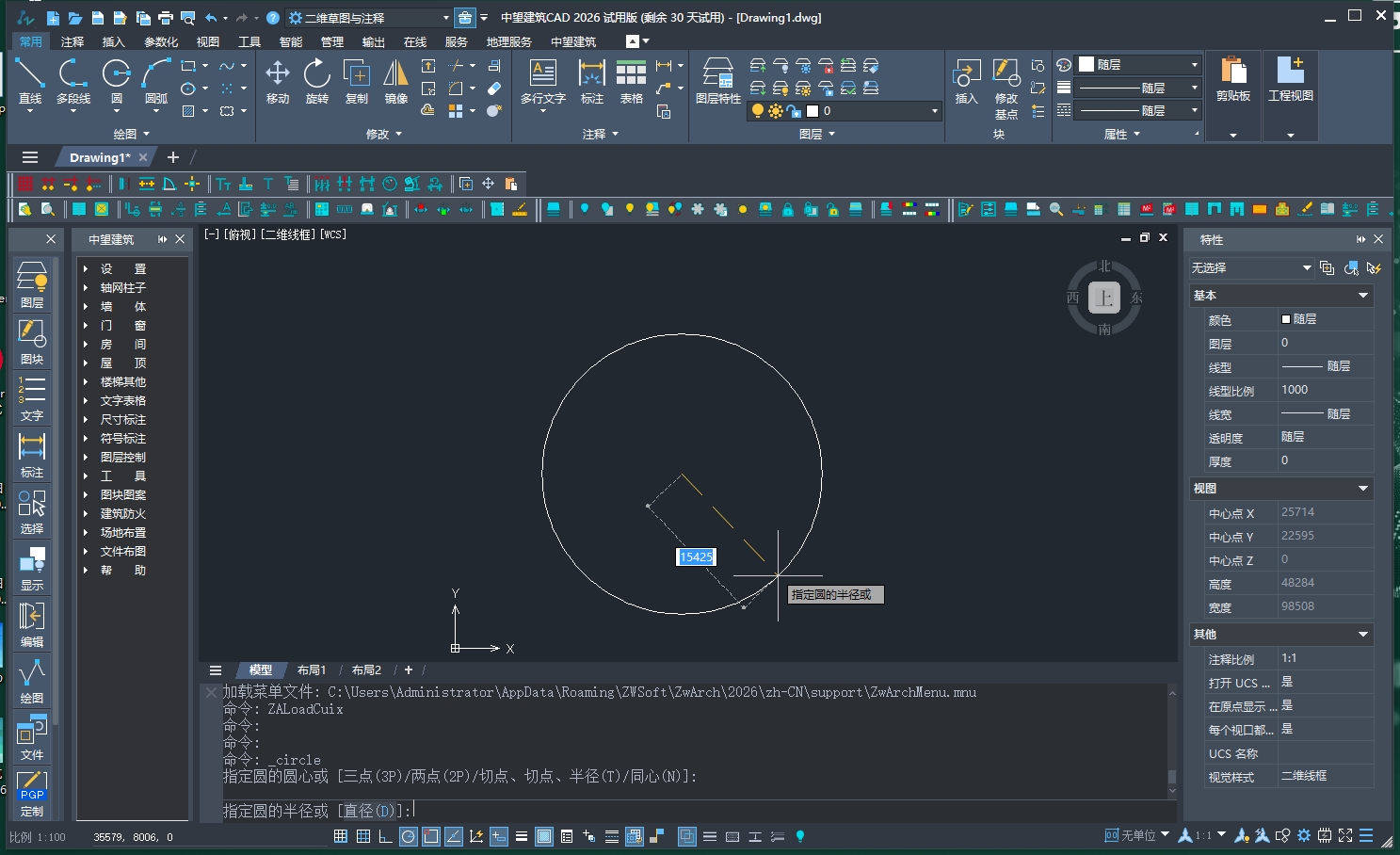The height and width of the screenshot is (855, 1400).
Task: Click the 插入 block insert icon
Action: coord(967,81)
